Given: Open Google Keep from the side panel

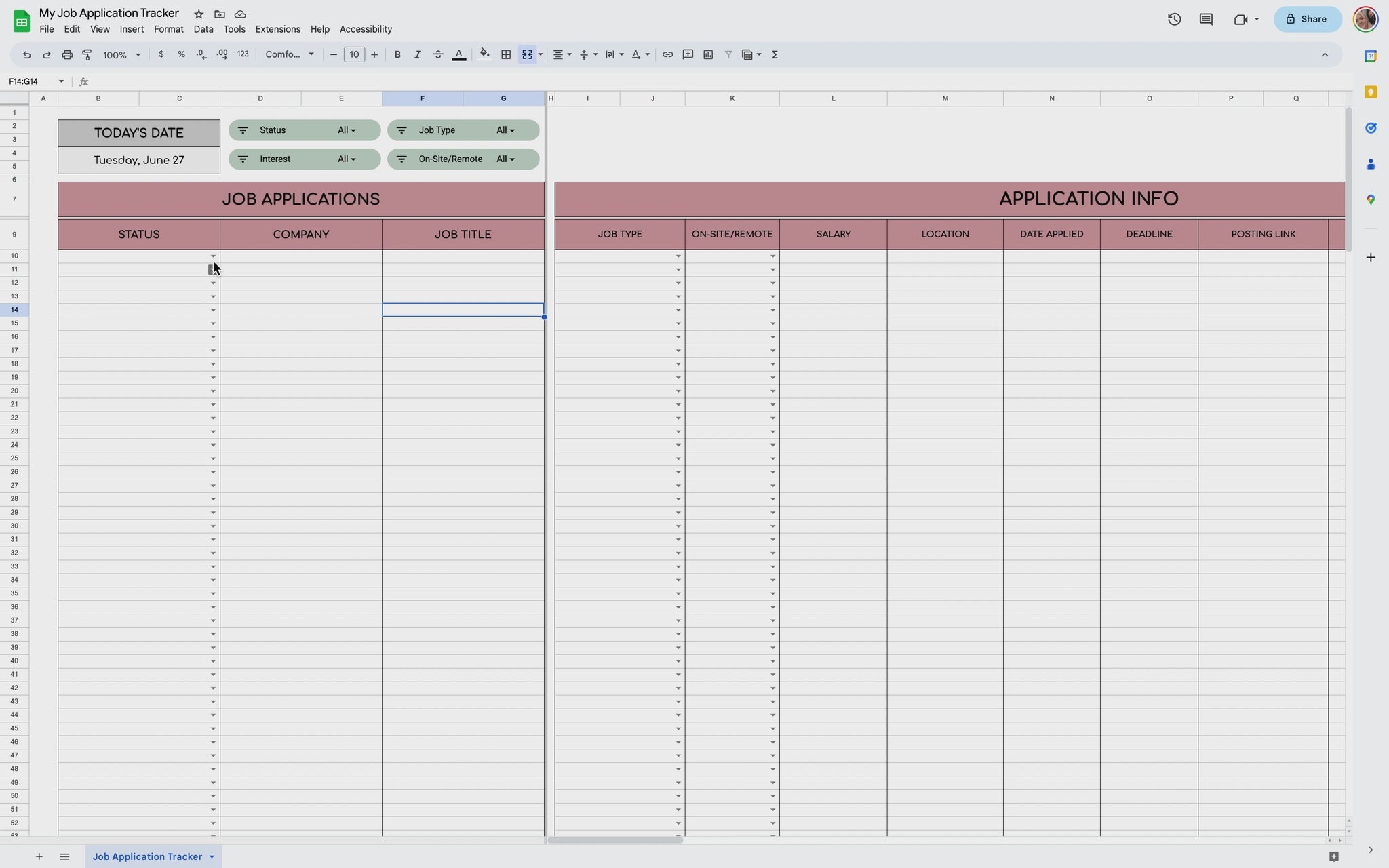Looking at the screenshot, I should (x=1371, y=92).
